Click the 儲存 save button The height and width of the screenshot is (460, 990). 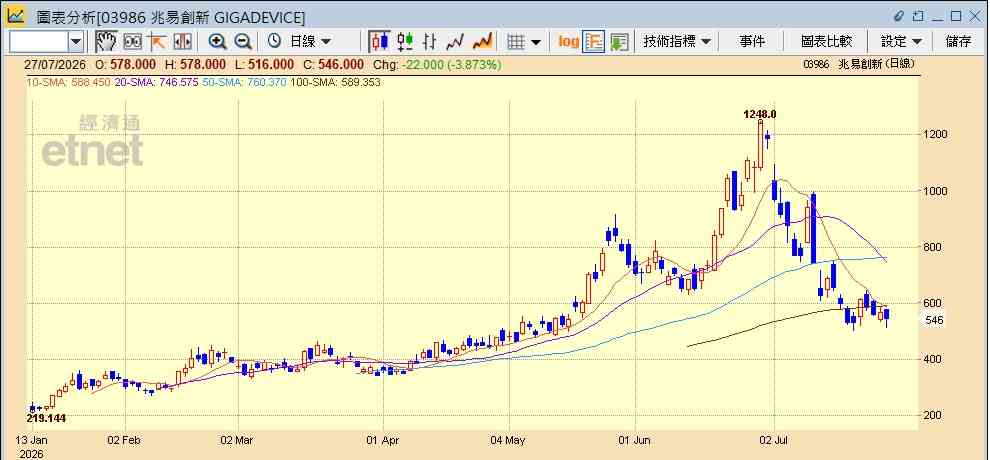[958, 42]
